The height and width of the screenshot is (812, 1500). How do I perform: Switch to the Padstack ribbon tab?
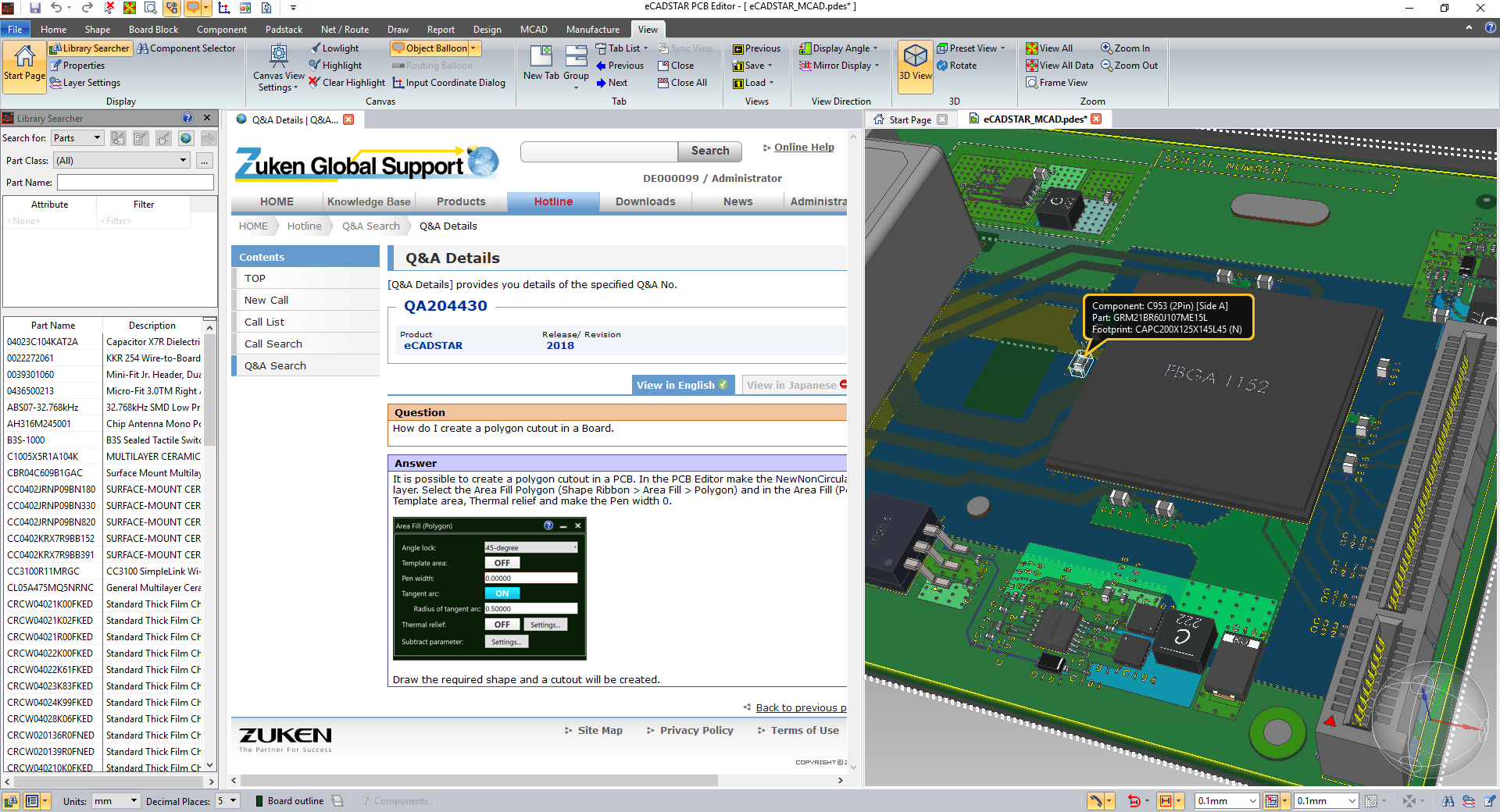[x=284, y=30]
